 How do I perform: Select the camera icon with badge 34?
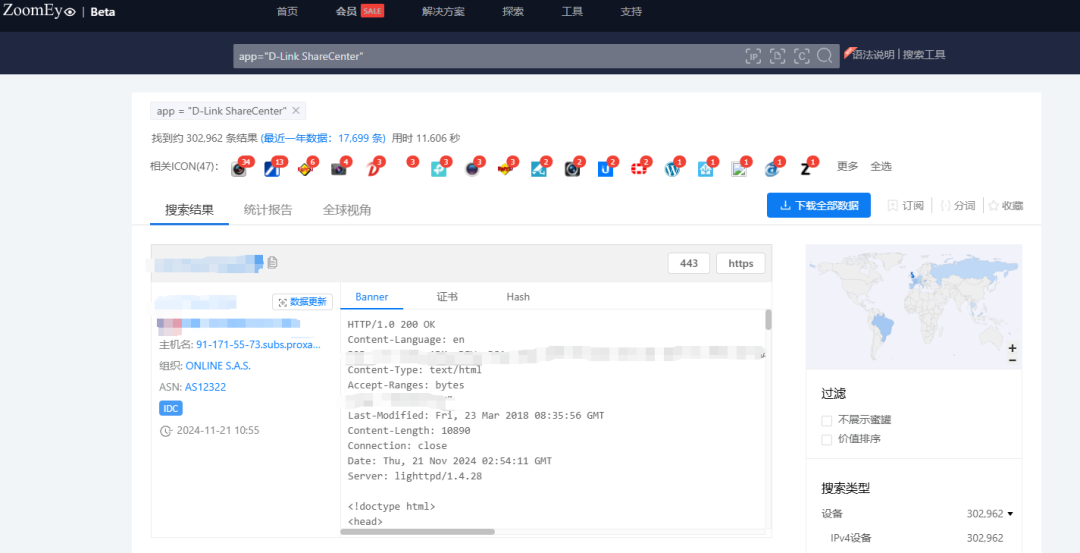pyautogui.click(x=239, y=169)
